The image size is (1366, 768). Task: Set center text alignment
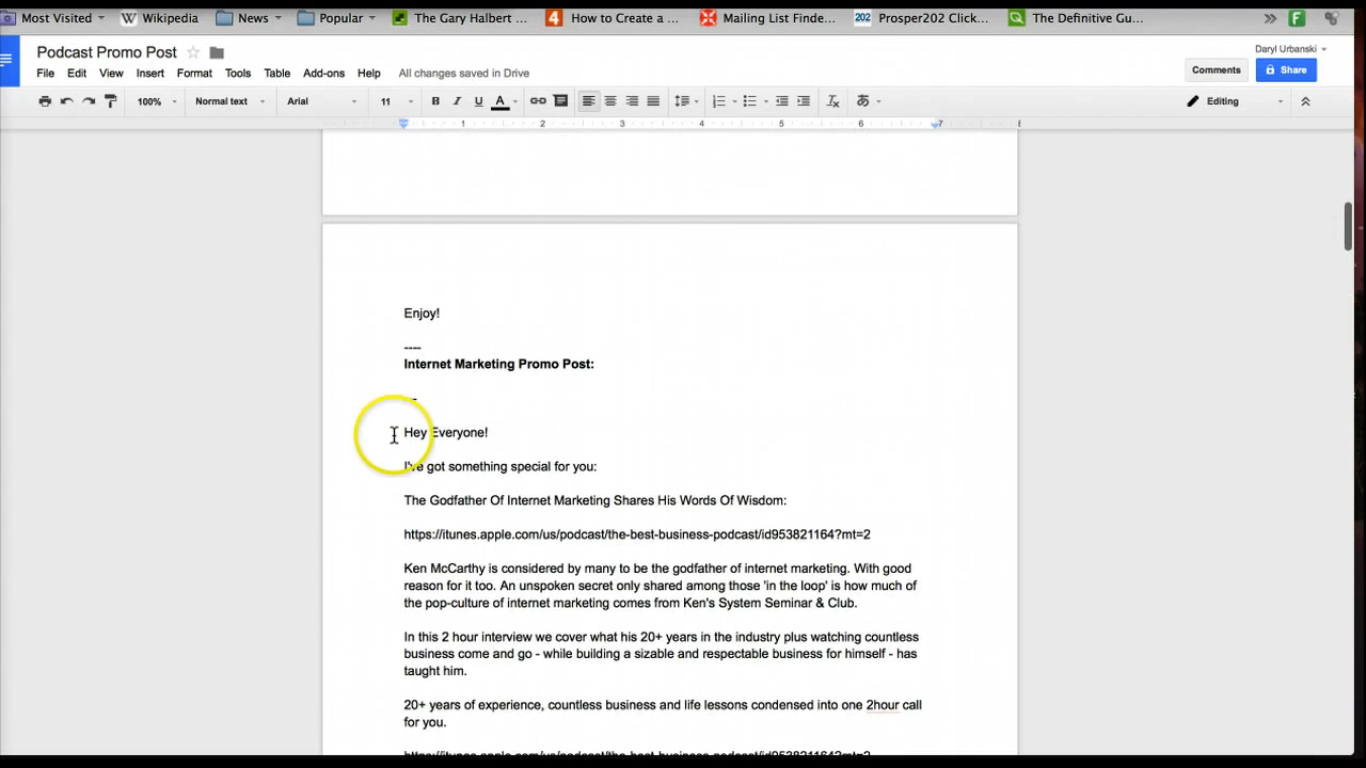click(610, 101)
